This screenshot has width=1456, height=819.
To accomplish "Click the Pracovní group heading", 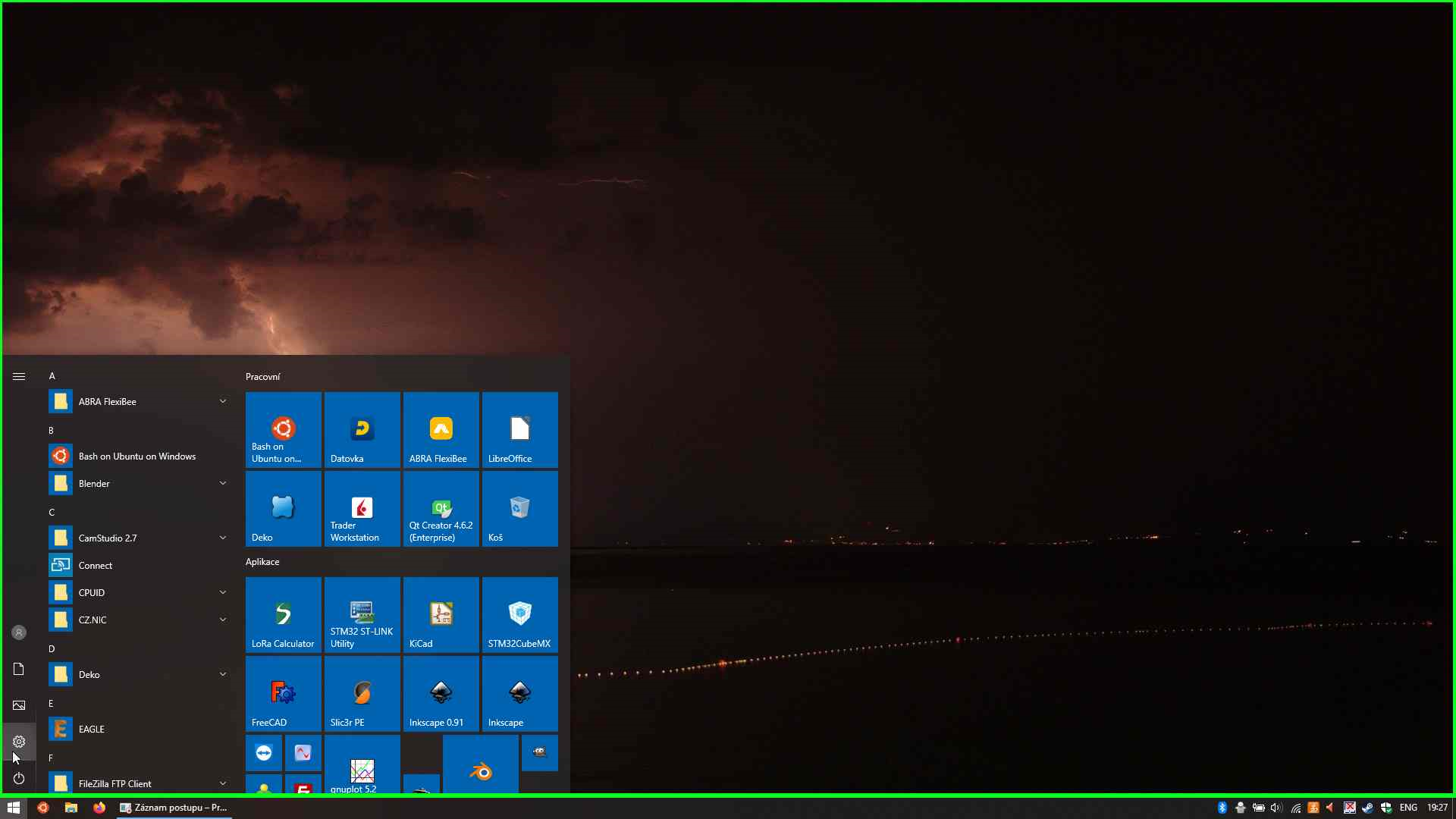I will click(x=262, y=376).
